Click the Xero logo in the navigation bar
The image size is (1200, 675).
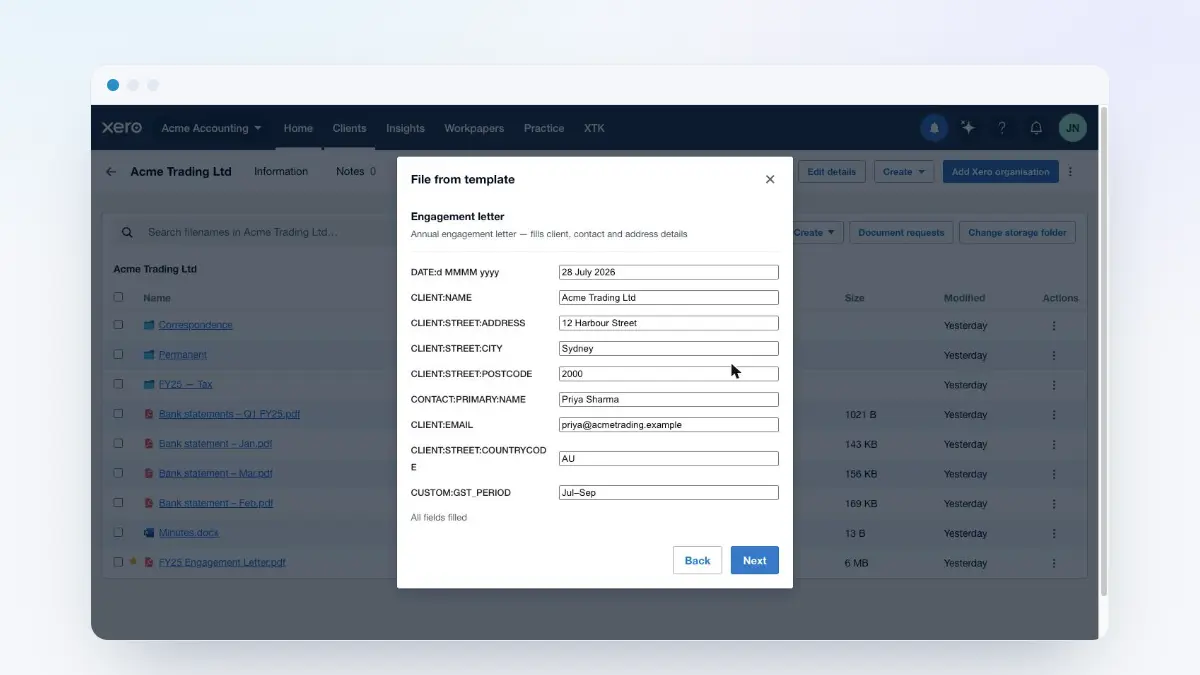coord(122,128)
